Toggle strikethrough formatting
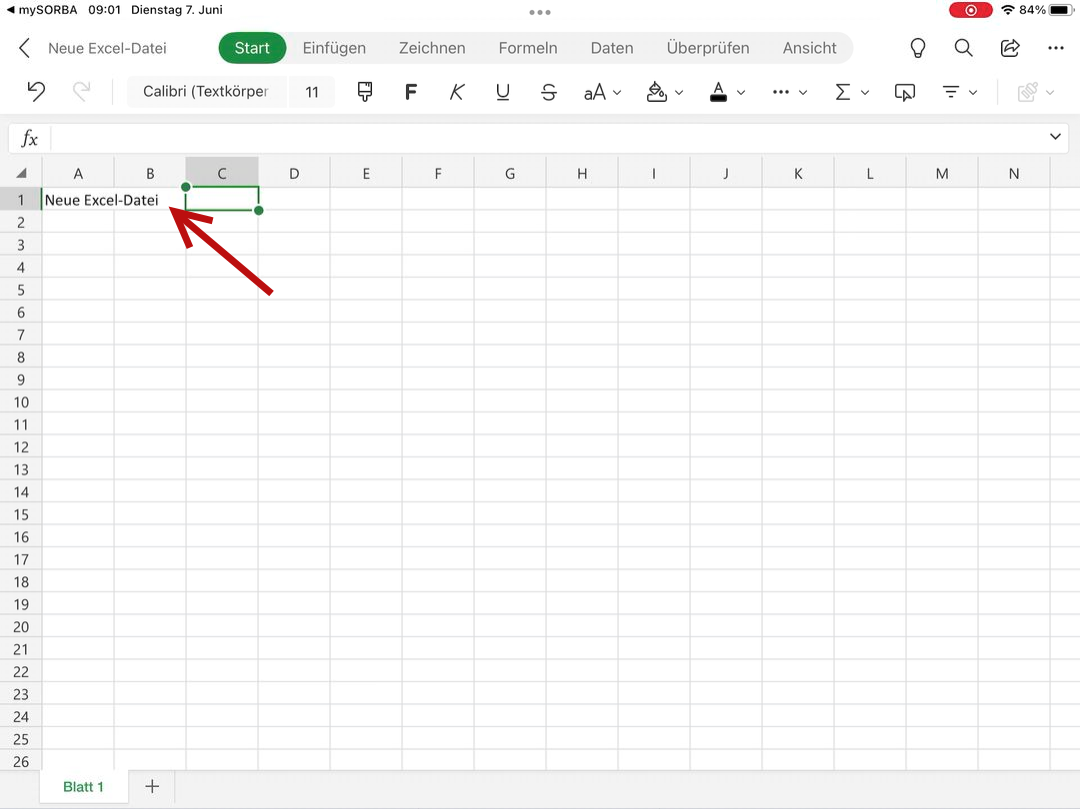This screenshot has height=809, width=1080. point(548,92)
